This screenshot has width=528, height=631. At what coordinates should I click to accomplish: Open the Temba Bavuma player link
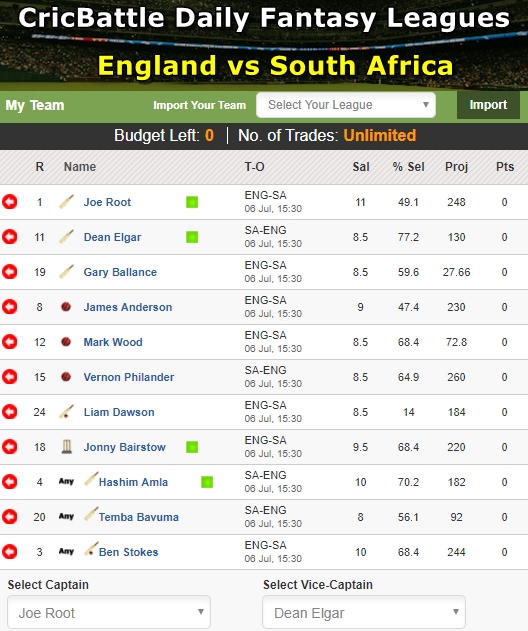coord(139,517)
